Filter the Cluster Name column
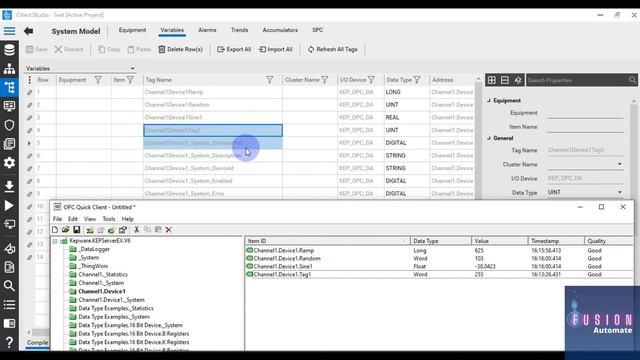Viewport: 640px width, 360px height. (324, 80)
